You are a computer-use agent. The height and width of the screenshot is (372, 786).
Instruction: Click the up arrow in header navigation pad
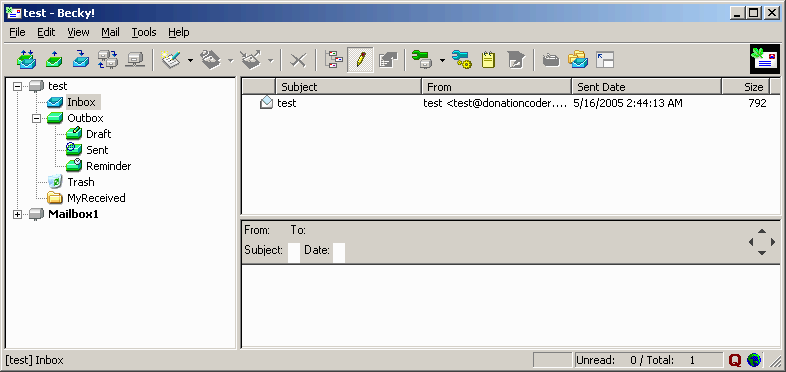[761, 231]
